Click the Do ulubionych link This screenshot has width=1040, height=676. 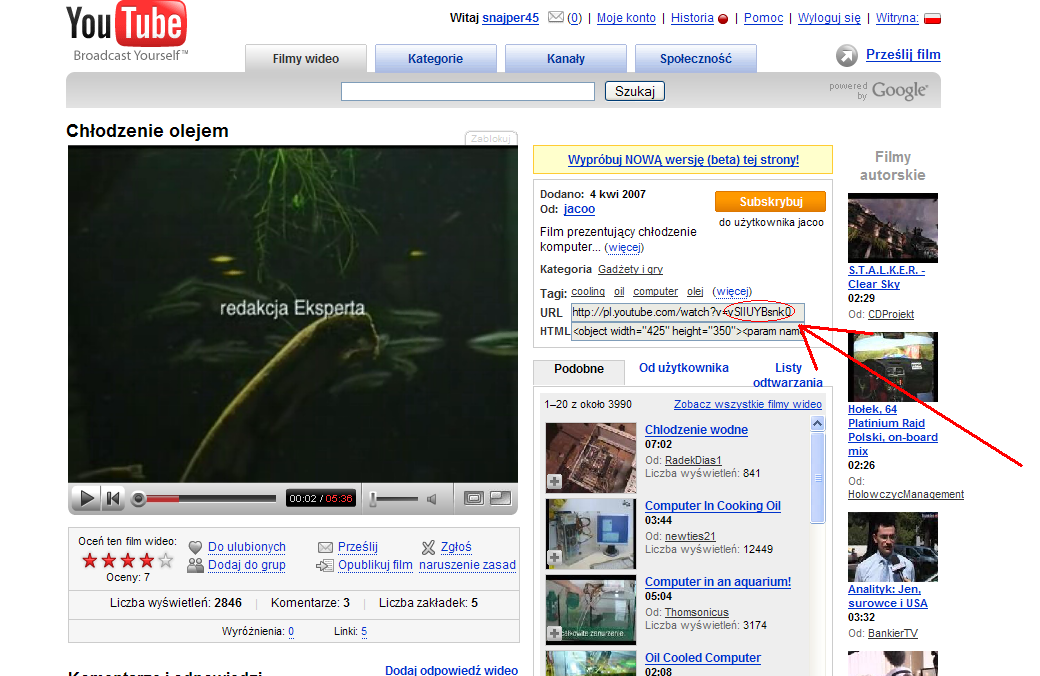click(247, 547)
